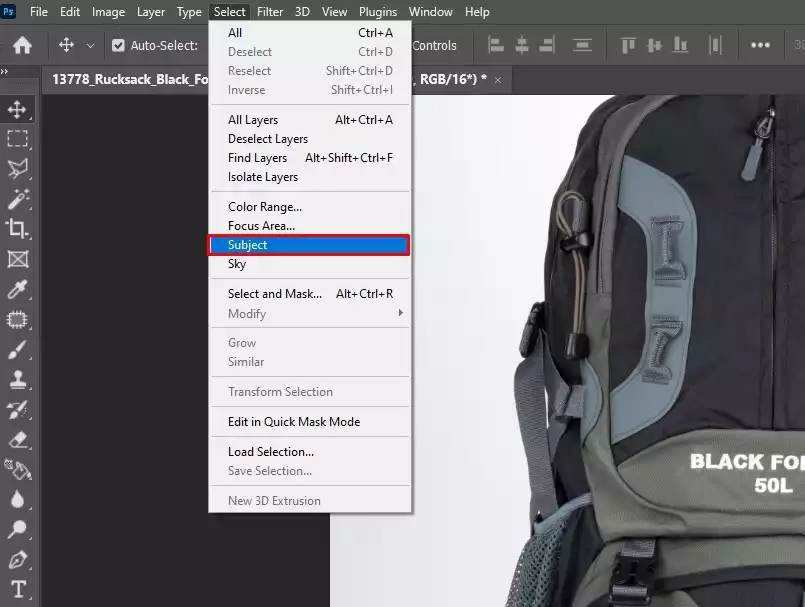Screen dimensions: 805x607
Task: Choose Subject from the Select menu
Action: tap(308, 245)
